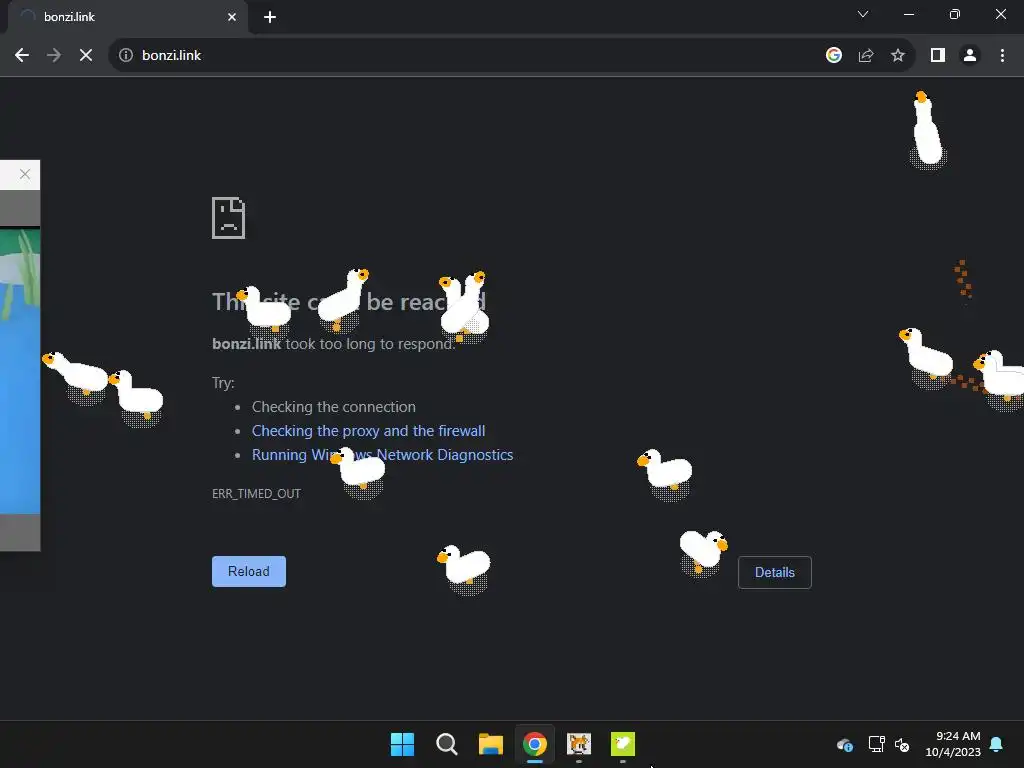Click 'took too long to respond' text
Screen dimensions: 1024x768
tap(370, 344)
